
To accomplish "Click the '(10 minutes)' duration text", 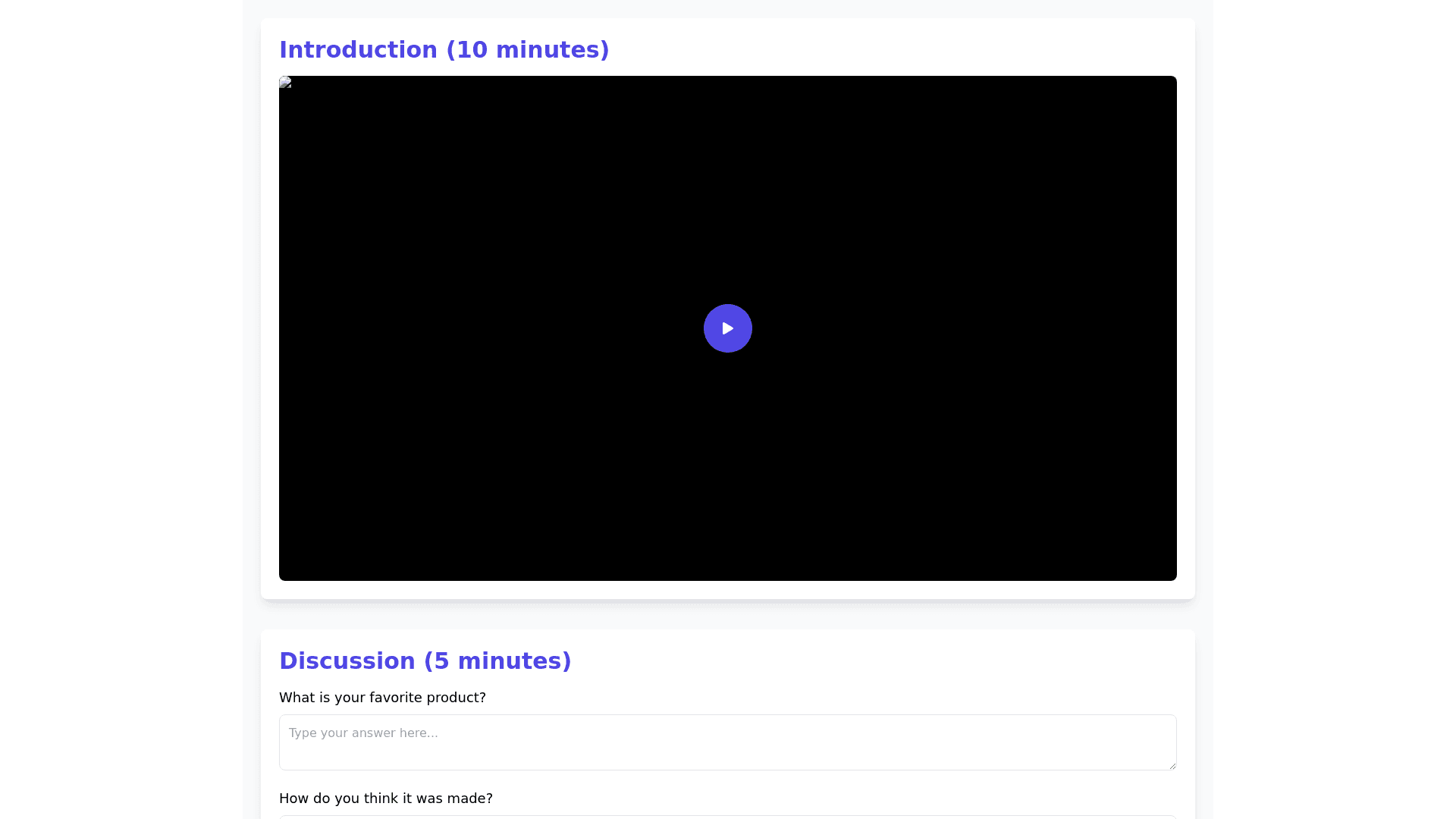I will (x=527, y=49).
